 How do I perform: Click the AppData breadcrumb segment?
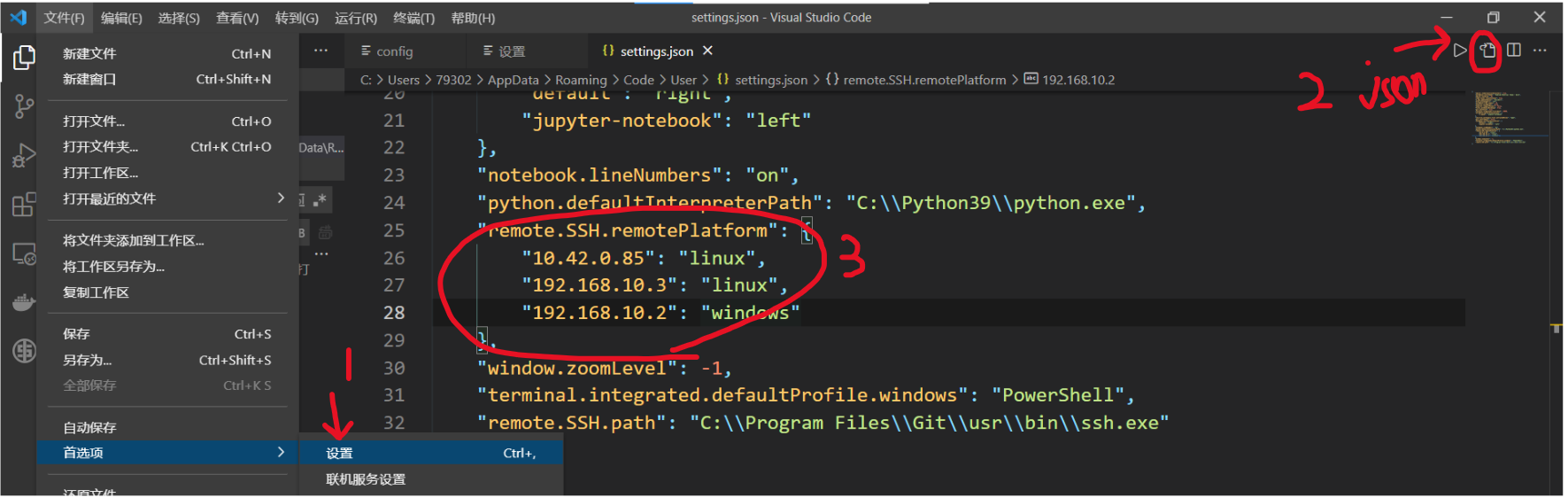513,80
